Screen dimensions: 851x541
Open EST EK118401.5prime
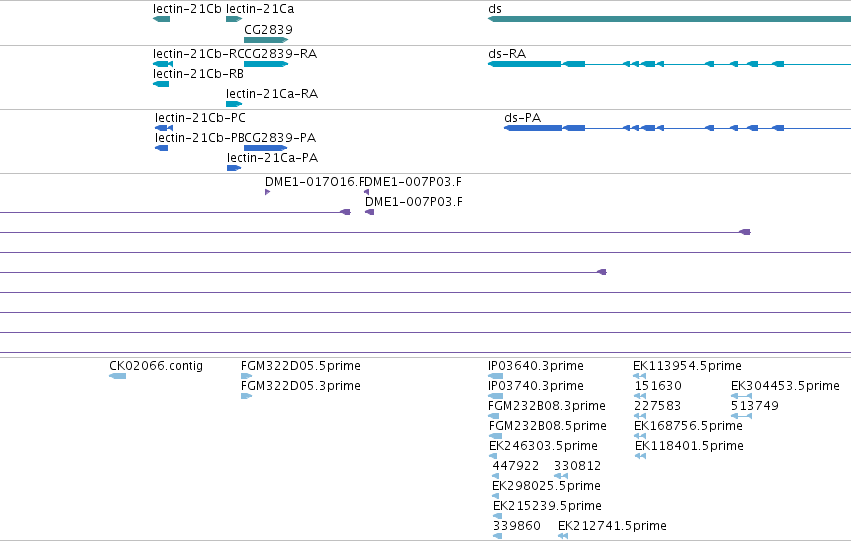coord(640,456)
